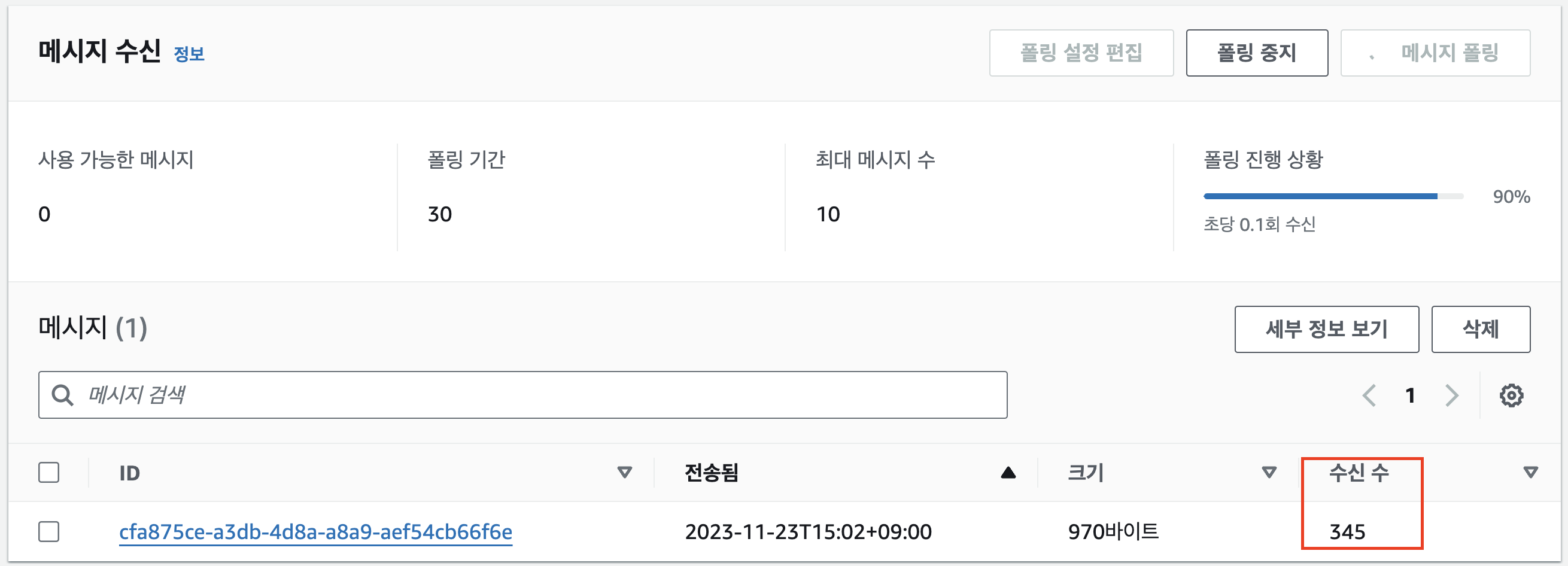Open the 정보 help link
The image size is (1568, 566).
[189, 54]
